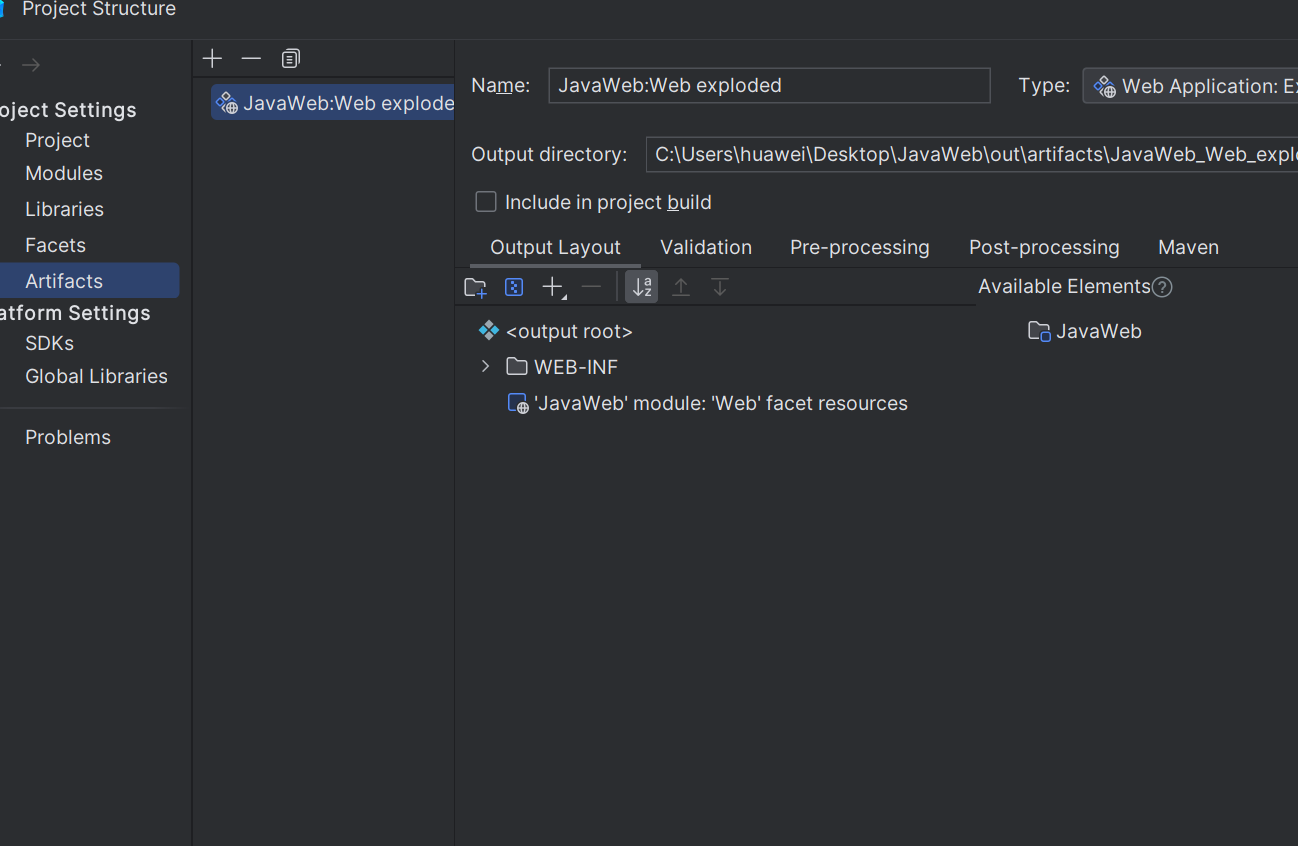The height and width of the screenshot is (846, 1298).
Task: Click the remove artifact minus icon
Action: click(x=251, y=59)
